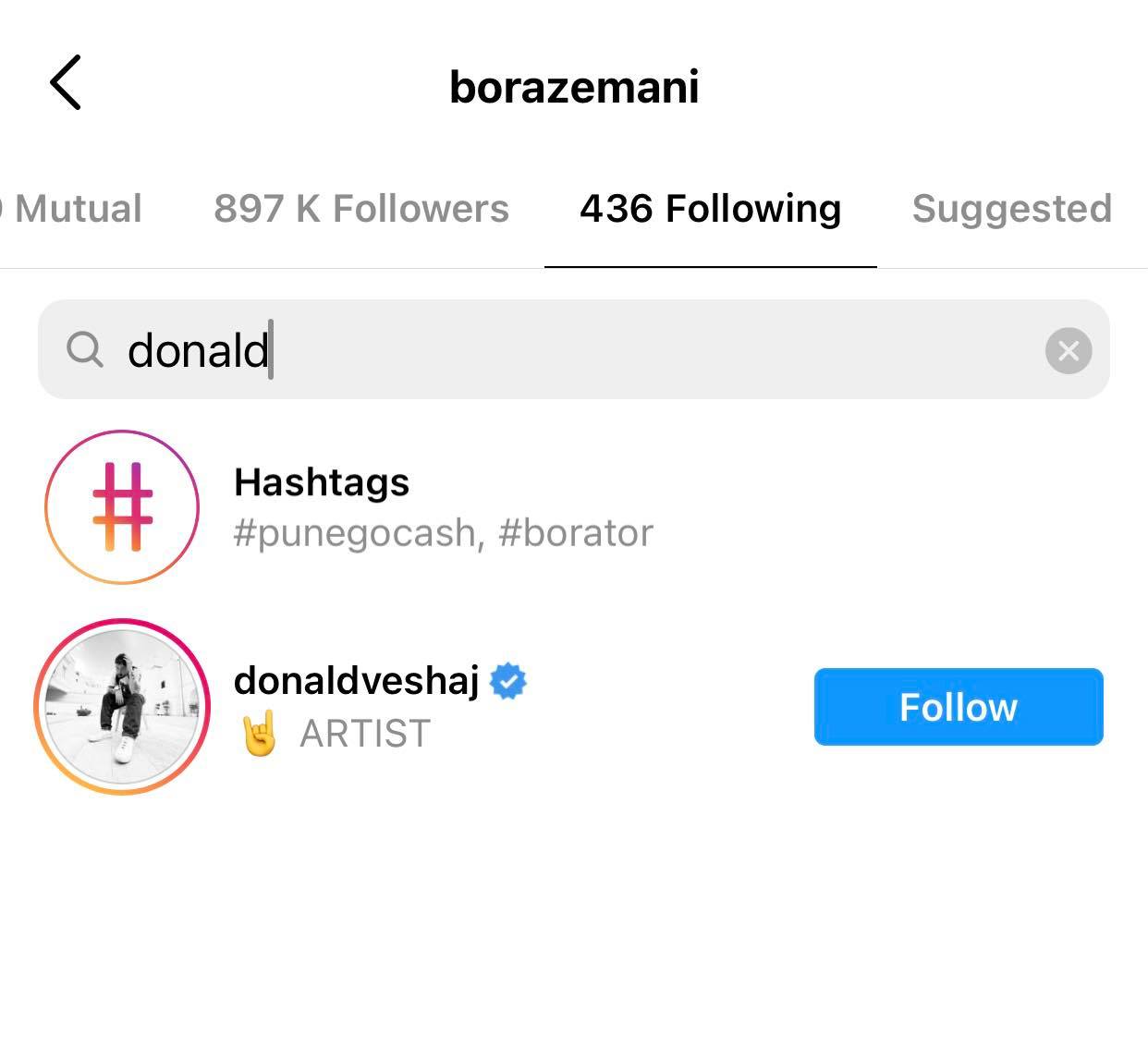The height and width of the screenshot is (1046, 1148).
Task: Click the ARTIST label under donaldveshaj
Action: pos(365,734)
